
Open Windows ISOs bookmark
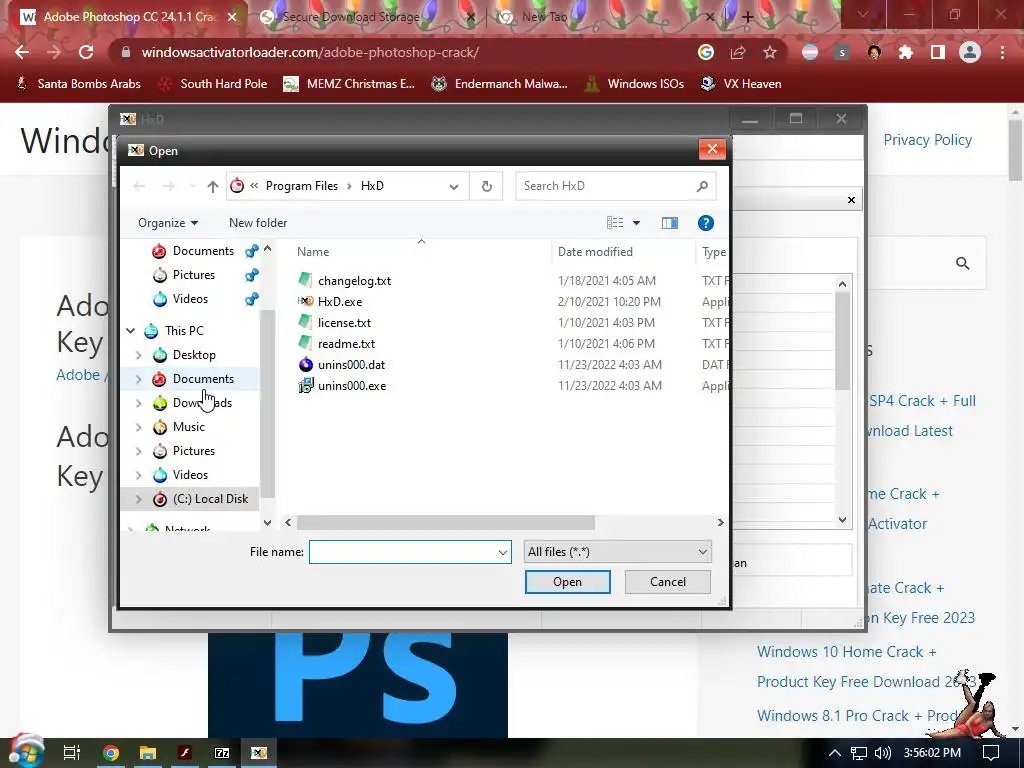point(634,84)
